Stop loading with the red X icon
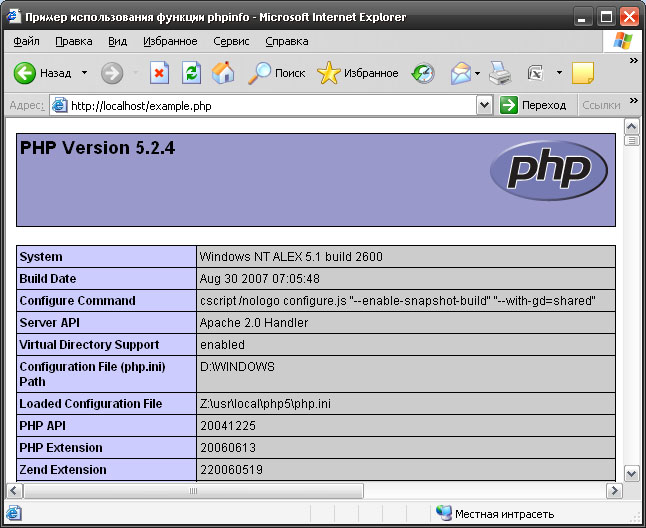The image size is (646, 528). click(159, 73)
